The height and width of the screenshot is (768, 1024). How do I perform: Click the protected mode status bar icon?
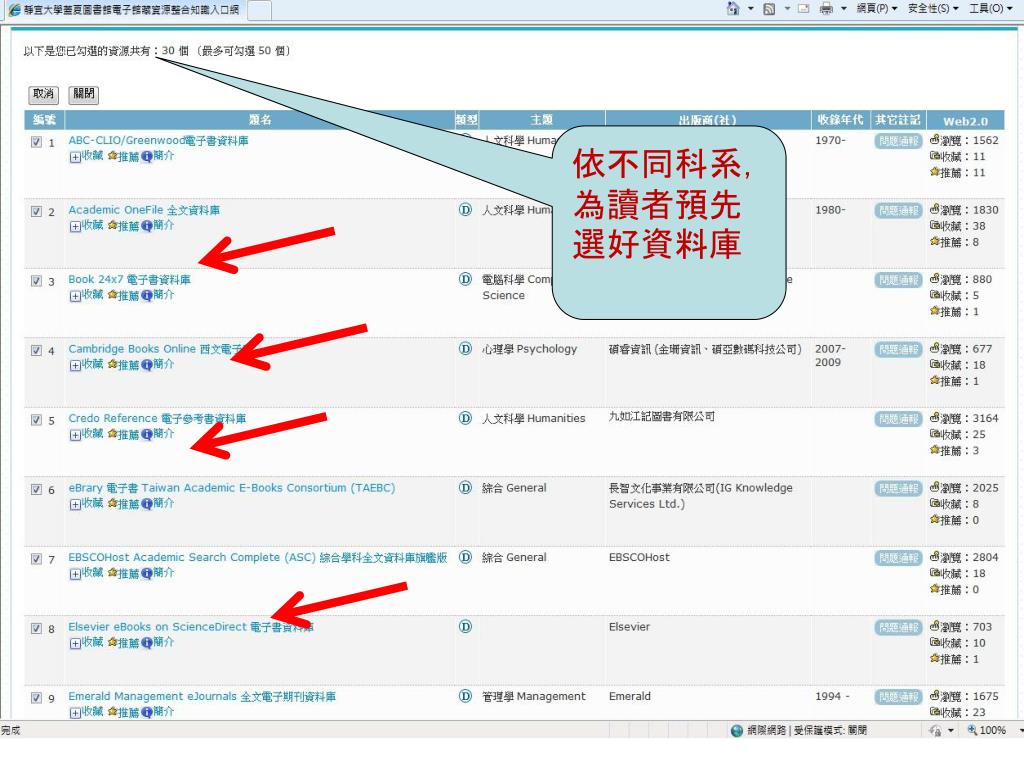point(737,730)
